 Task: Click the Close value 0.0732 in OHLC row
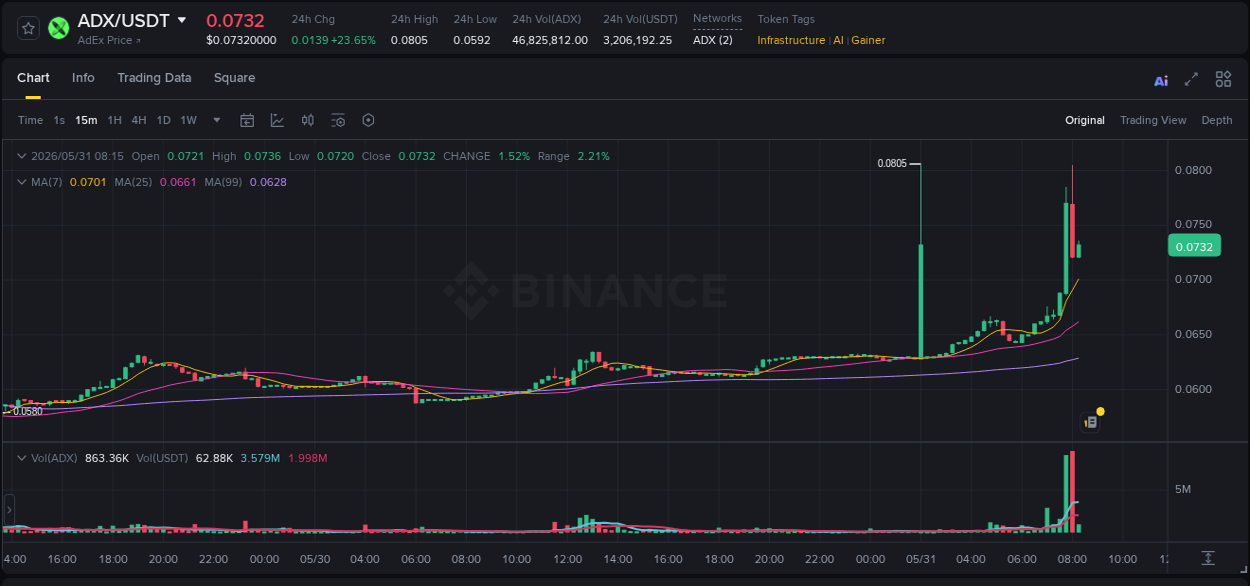pos(417,156)
